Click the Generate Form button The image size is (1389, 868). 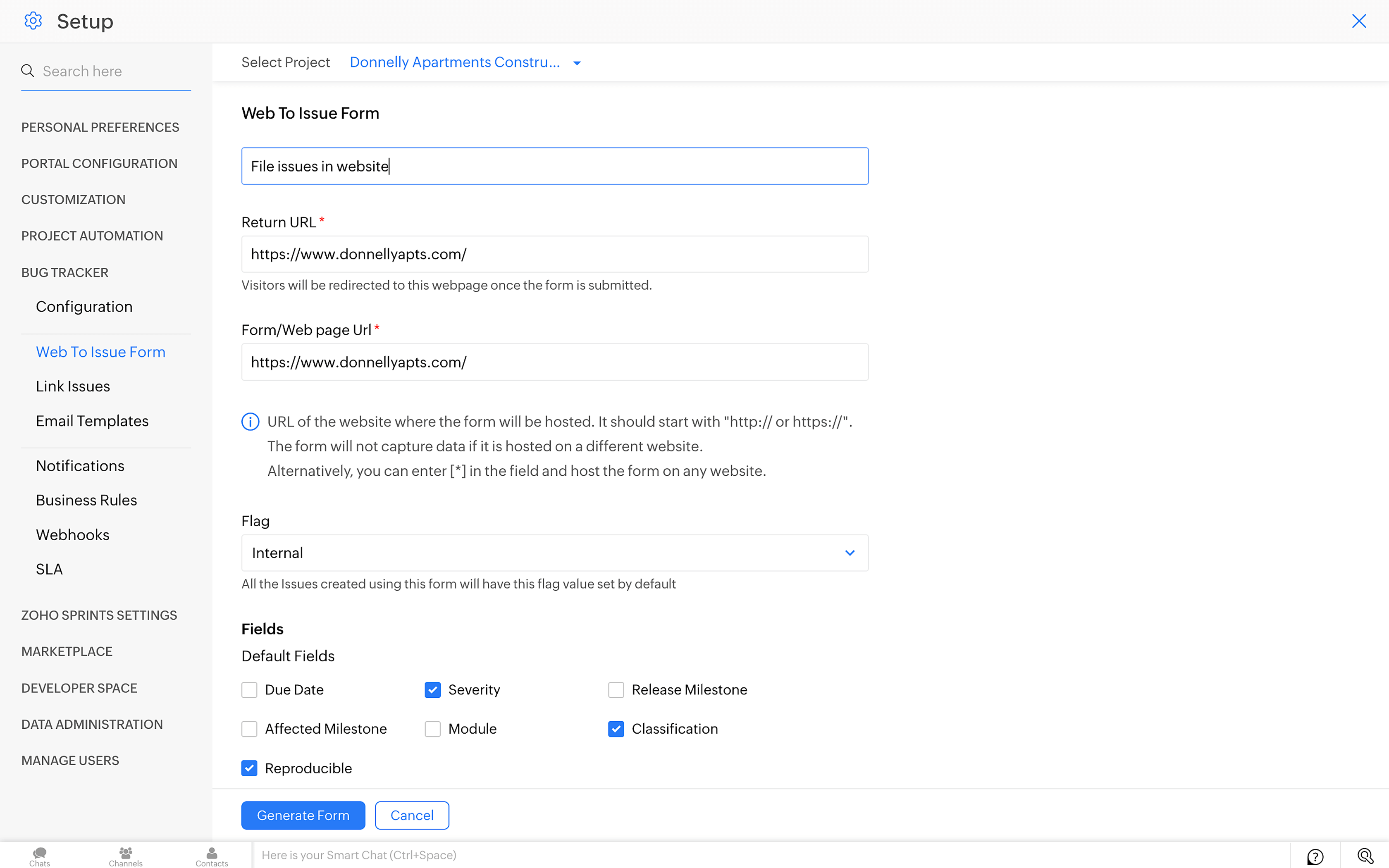[303, 815]
